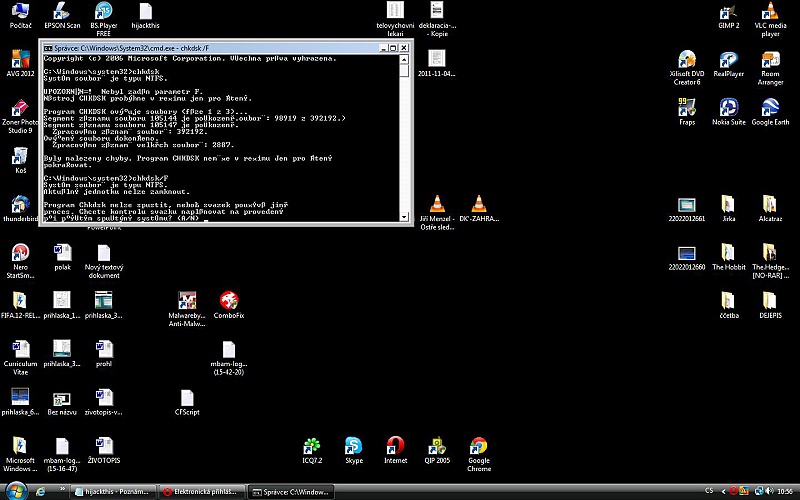Open CS language indicator in taskbar
Screen dimensions: 800x500
[709, 491]
